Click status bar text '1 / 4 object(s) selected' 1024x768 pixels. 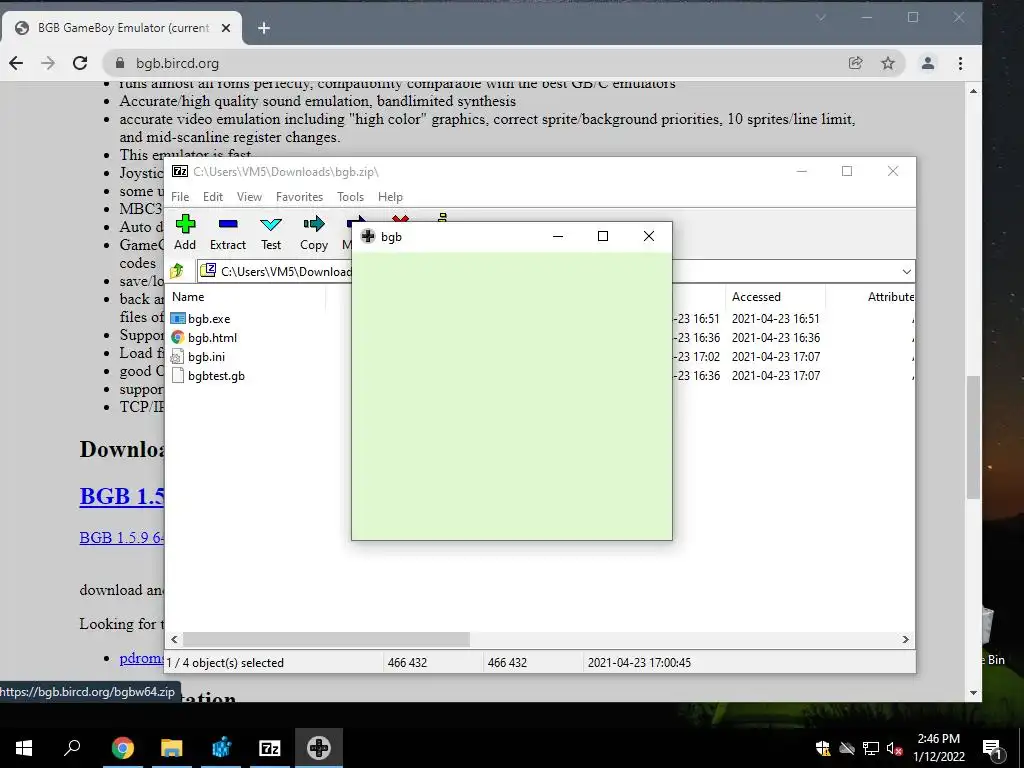pyautogui.click(x=225, y=662)
